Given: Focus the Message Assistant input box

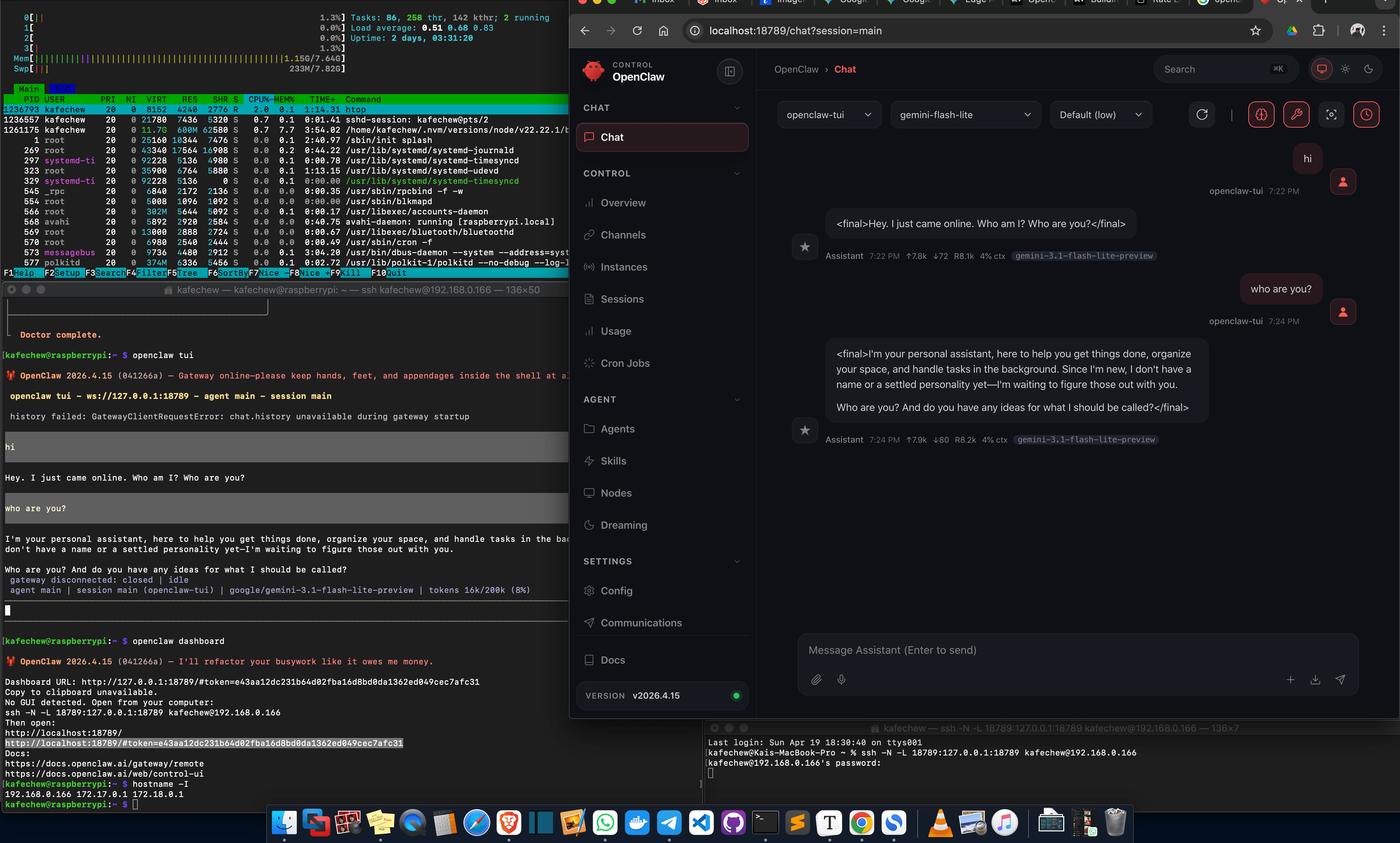Looking at the screenshot, I should pyautogui.click(x=1078, y=650).
